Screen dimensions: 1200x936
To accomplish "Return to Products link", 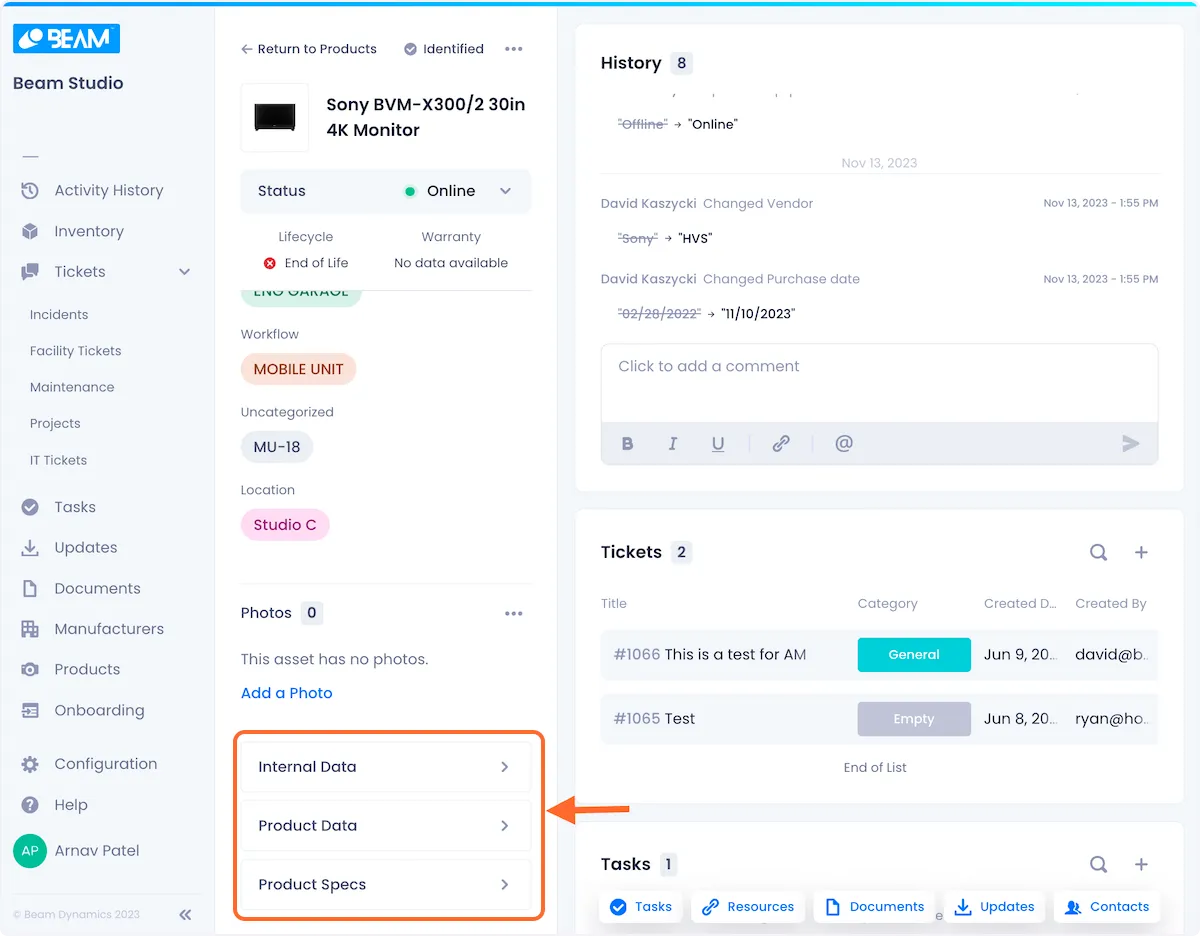I will (309, 49).
